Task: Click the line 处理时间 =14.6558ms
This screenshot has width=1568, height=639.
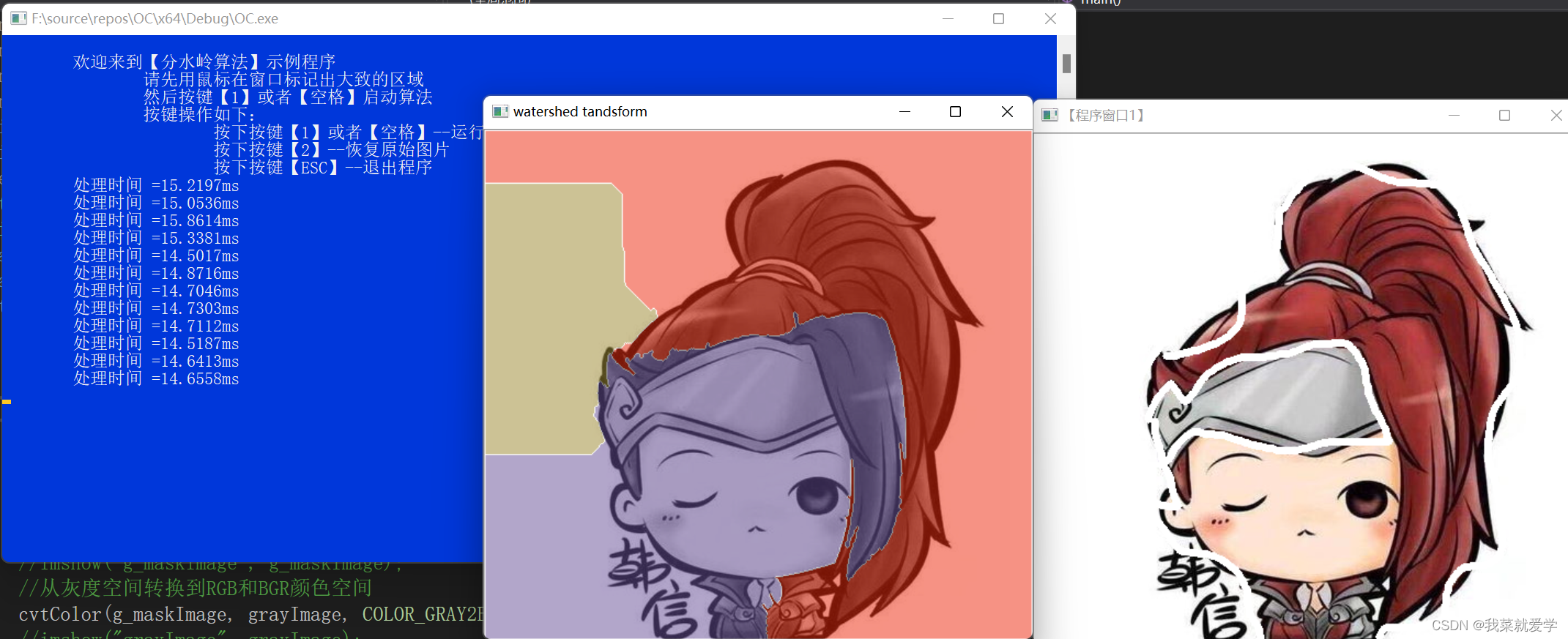Action: tap(156, 378)
